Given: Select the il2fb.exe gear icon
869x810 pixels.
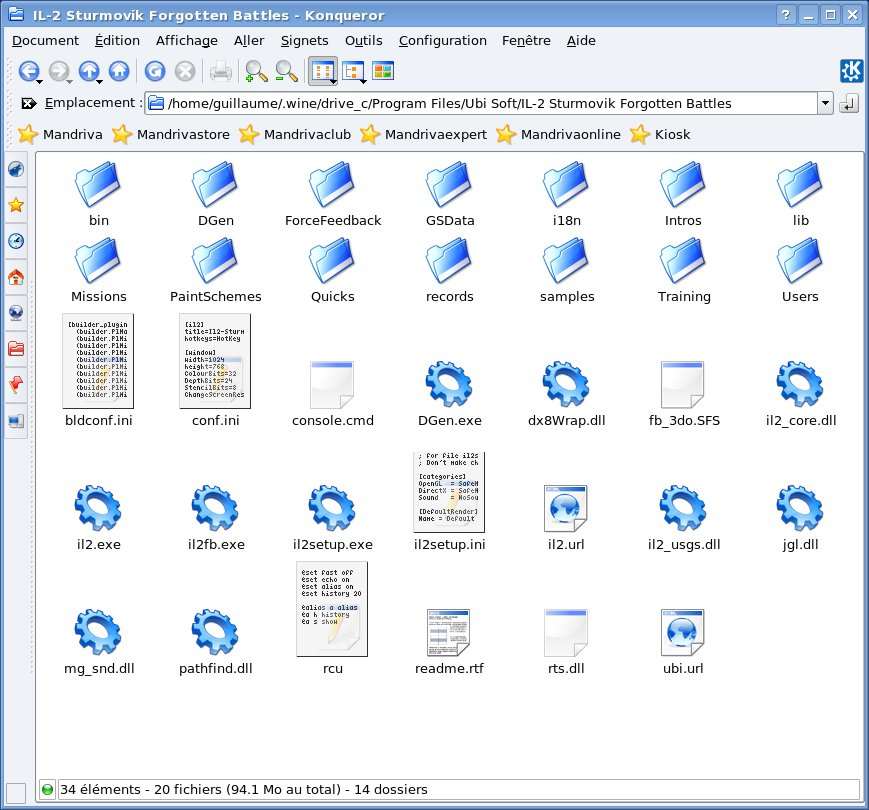Looking at the screenshot, I should click(x=215, y=508).
